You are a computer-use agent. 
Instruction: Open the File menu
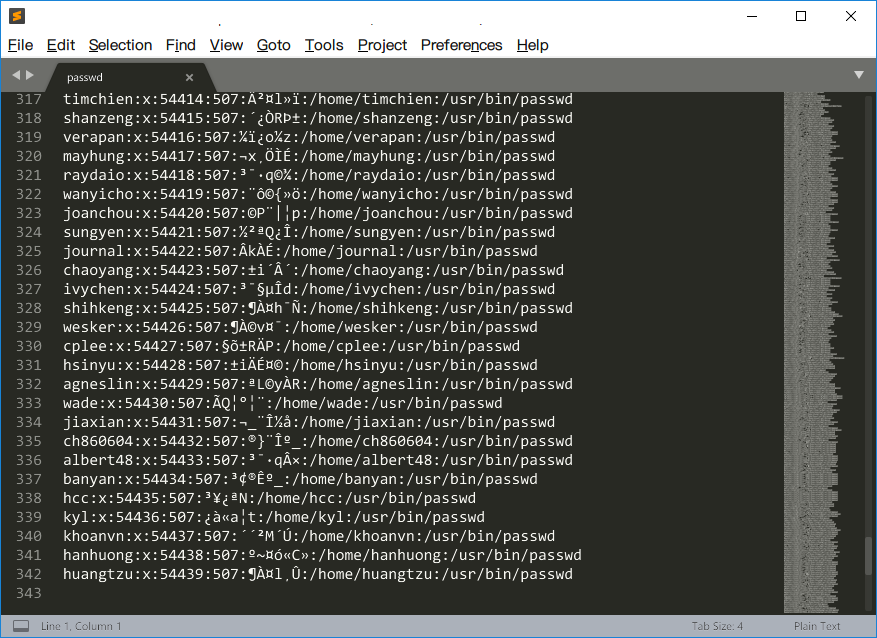(x=21, y=45)
